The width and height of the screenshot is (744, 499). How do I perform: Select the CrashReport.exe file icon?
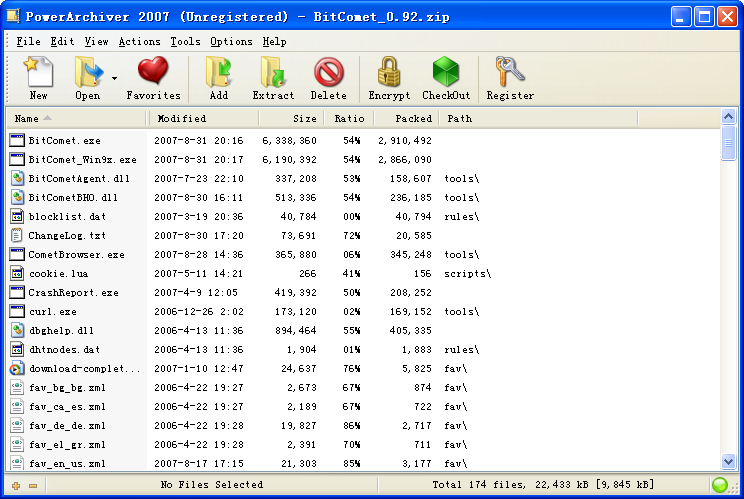[x=17, y=292]
